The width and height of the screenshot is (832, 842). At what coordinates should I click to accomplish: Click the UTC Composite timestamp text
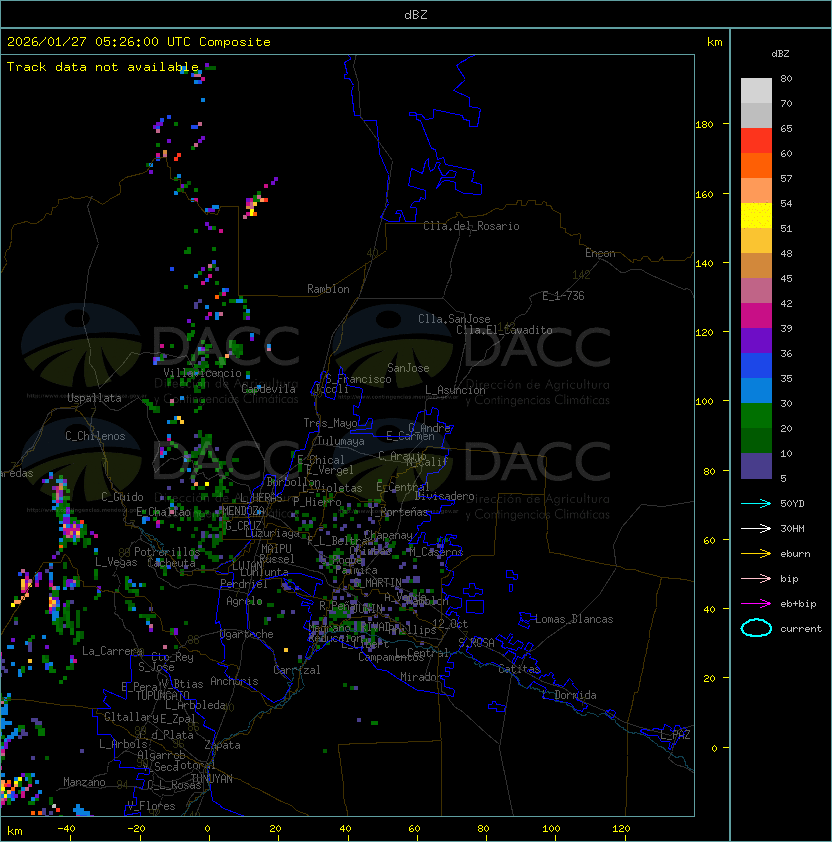point(139,42)
